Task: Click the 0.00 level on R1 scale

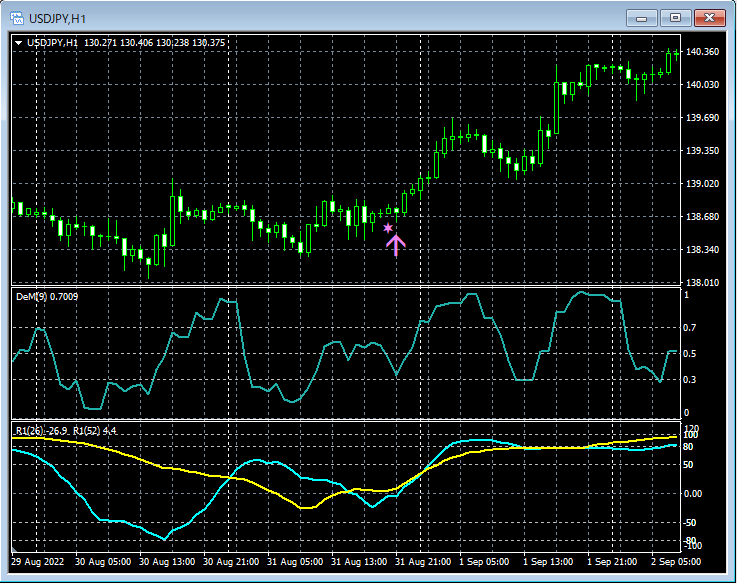Action: pyautogui.click(x=692, y=493)
